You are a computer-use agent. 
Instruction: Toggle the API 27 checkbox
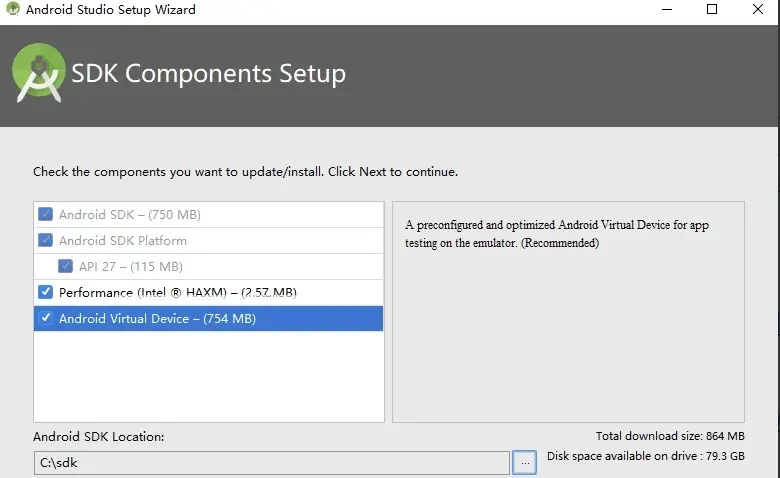point(65,266)
